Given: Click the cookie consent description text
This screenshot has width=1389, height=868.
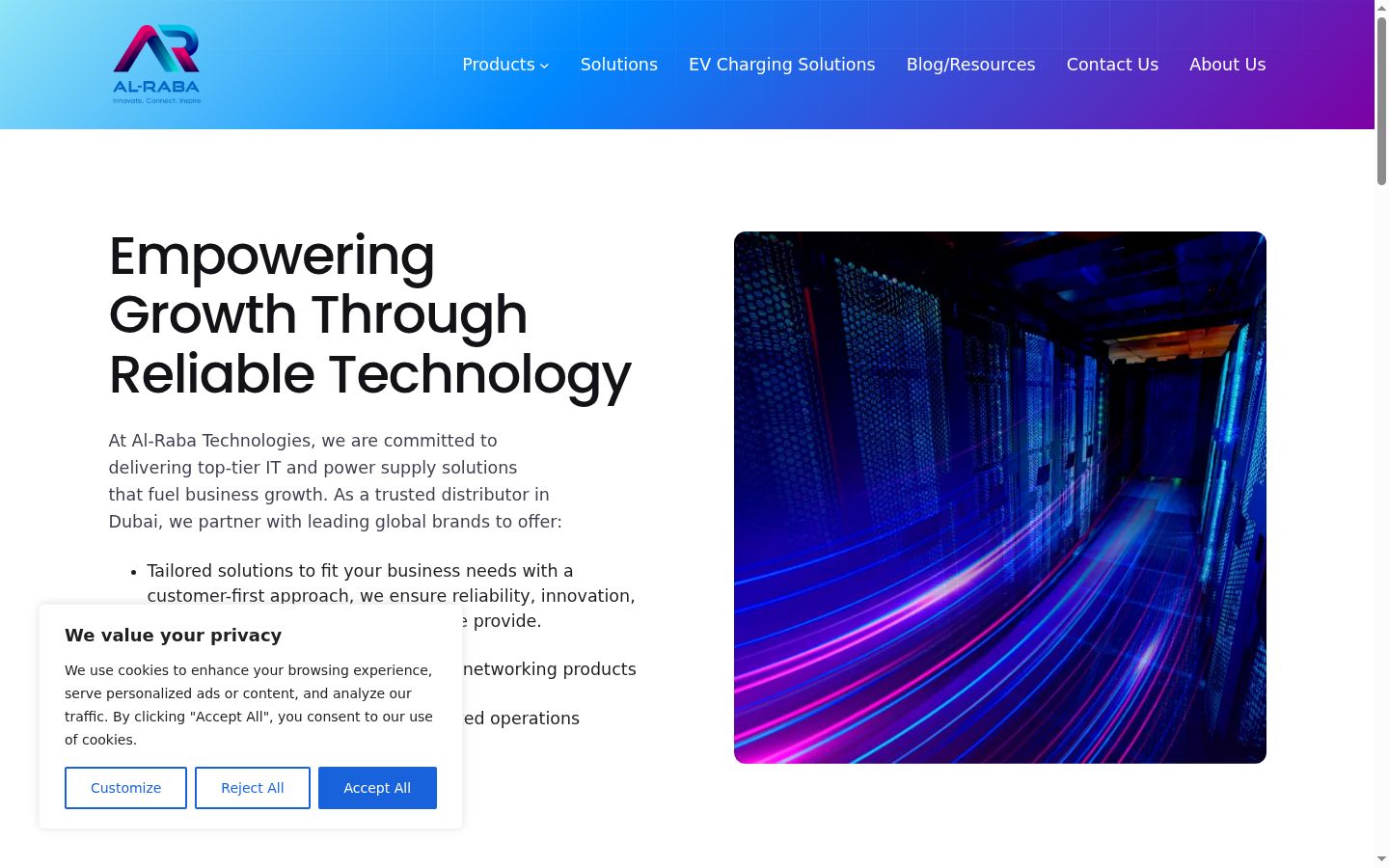Looking at the screenshot, I should coord(249,705).
